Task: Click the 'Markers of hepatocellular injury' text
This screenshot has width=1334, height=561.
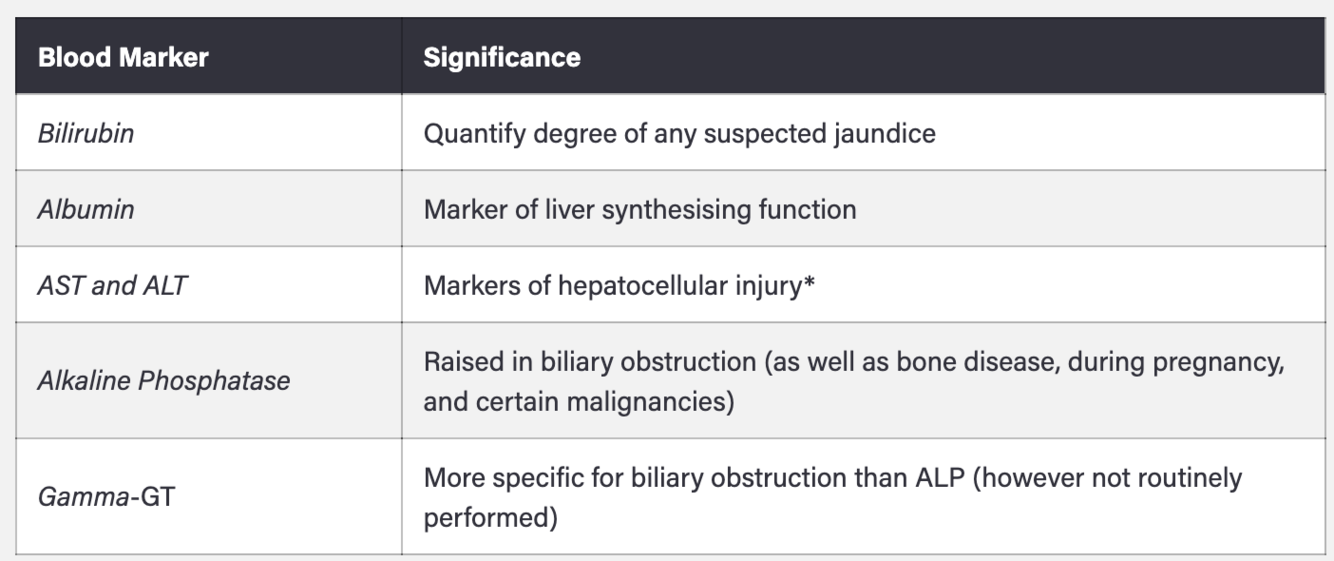Action: 613,285
